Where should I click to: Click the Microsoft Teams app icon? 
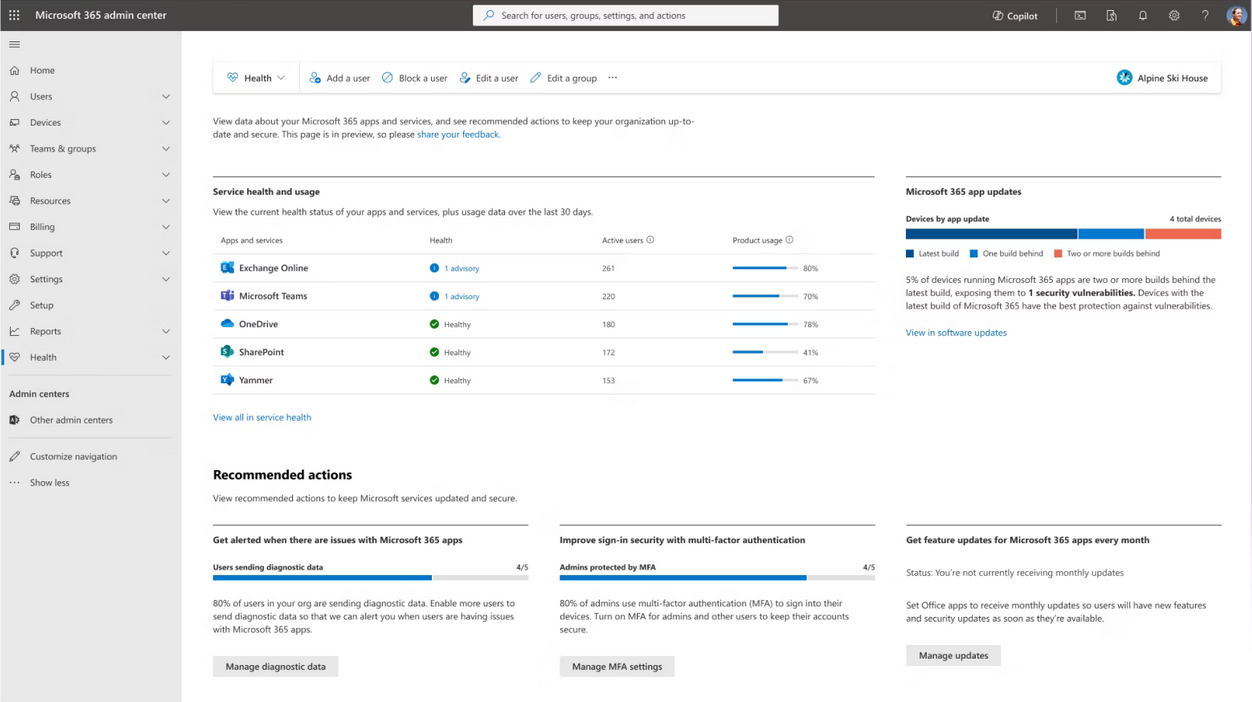click(x=227, y=296)
